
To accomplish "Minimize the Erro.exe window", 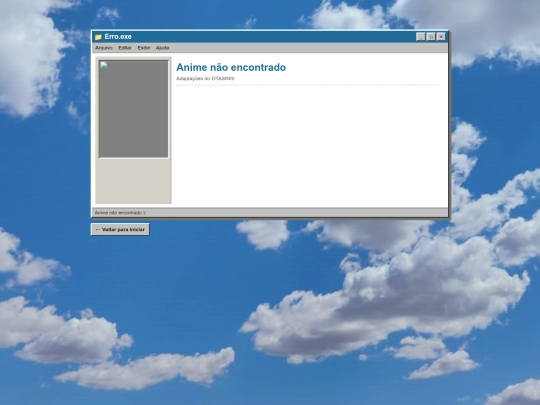I will 420,37.
